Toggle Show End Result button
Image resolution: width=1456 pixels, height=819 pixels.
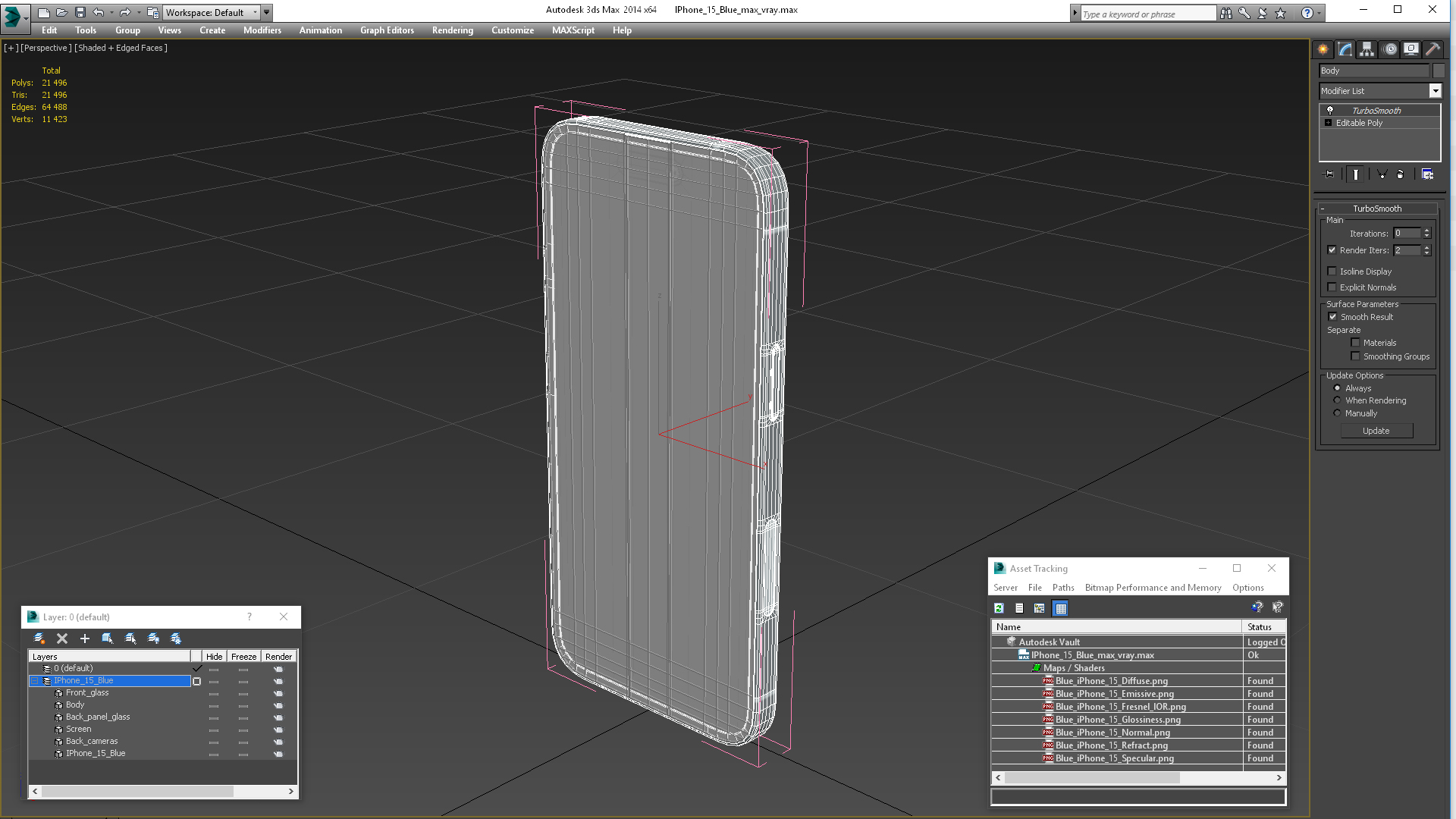coord(1356,174)
